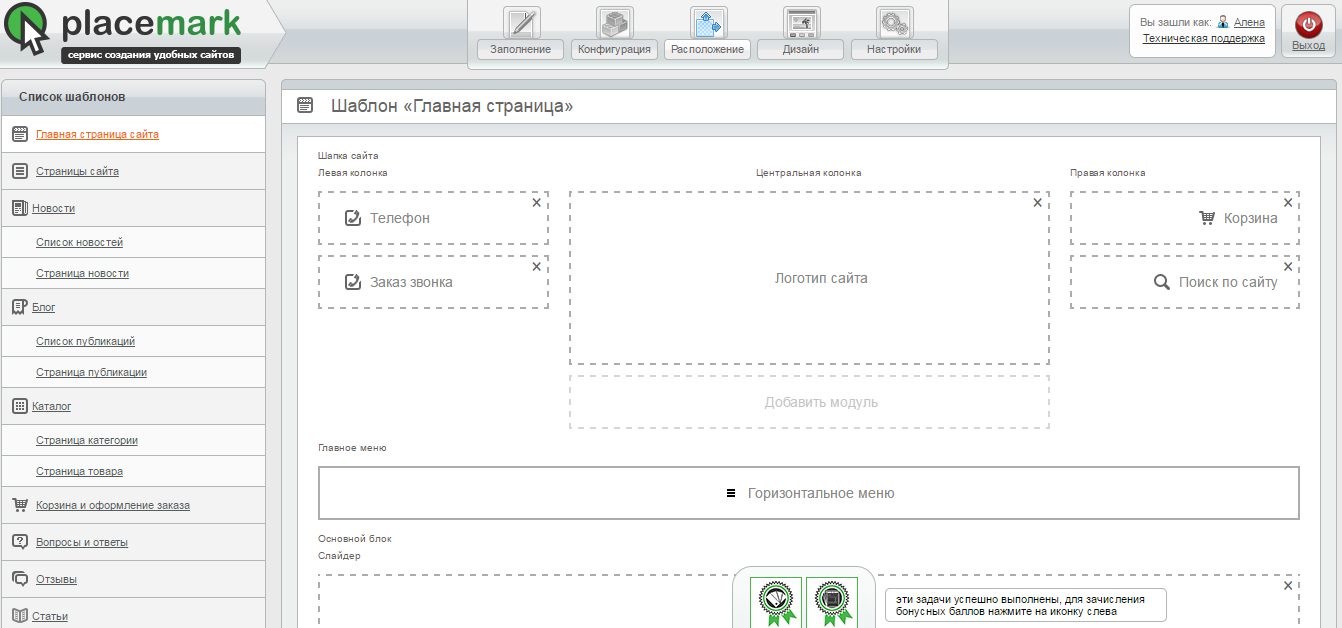Image resolution: width=1342 pixels, height=628 pixels.
Task: Open Страница публикации template
Action: click(91, 373)
